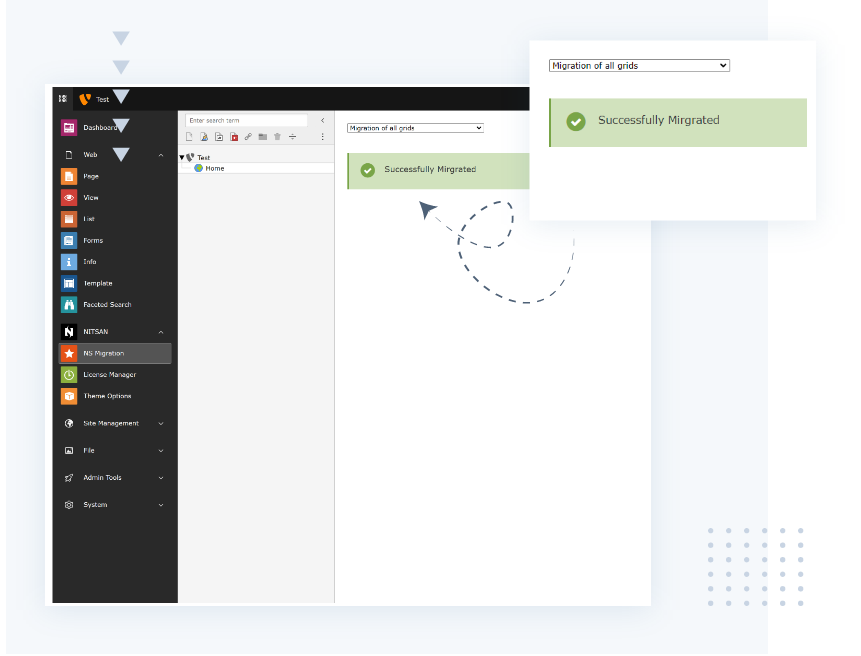Open the Forms module icon
The image size is (861, 656).
(x=69, y=241)
